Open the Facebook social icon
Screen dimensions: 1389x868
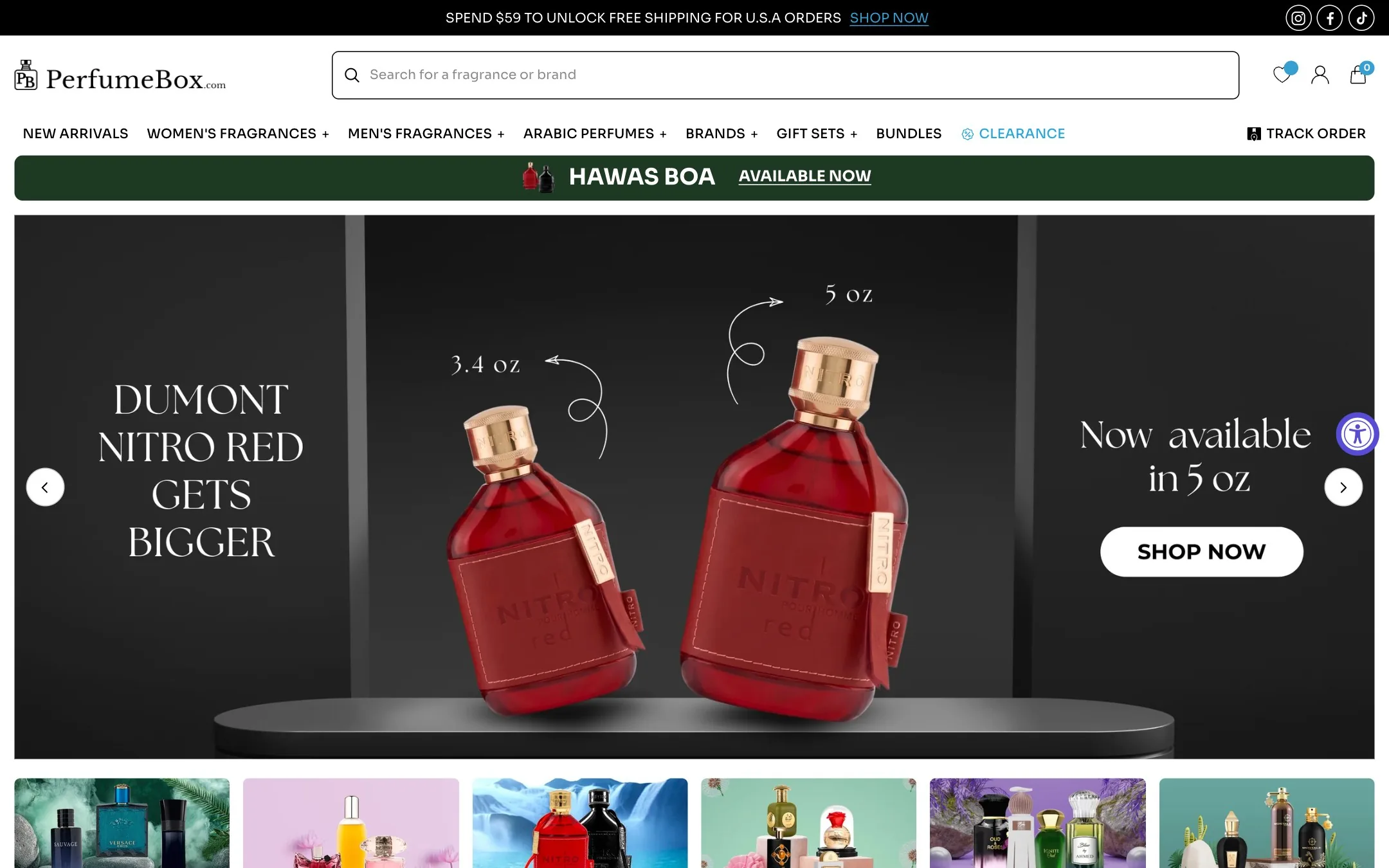pyautogui.click(x=1329, y=18)
